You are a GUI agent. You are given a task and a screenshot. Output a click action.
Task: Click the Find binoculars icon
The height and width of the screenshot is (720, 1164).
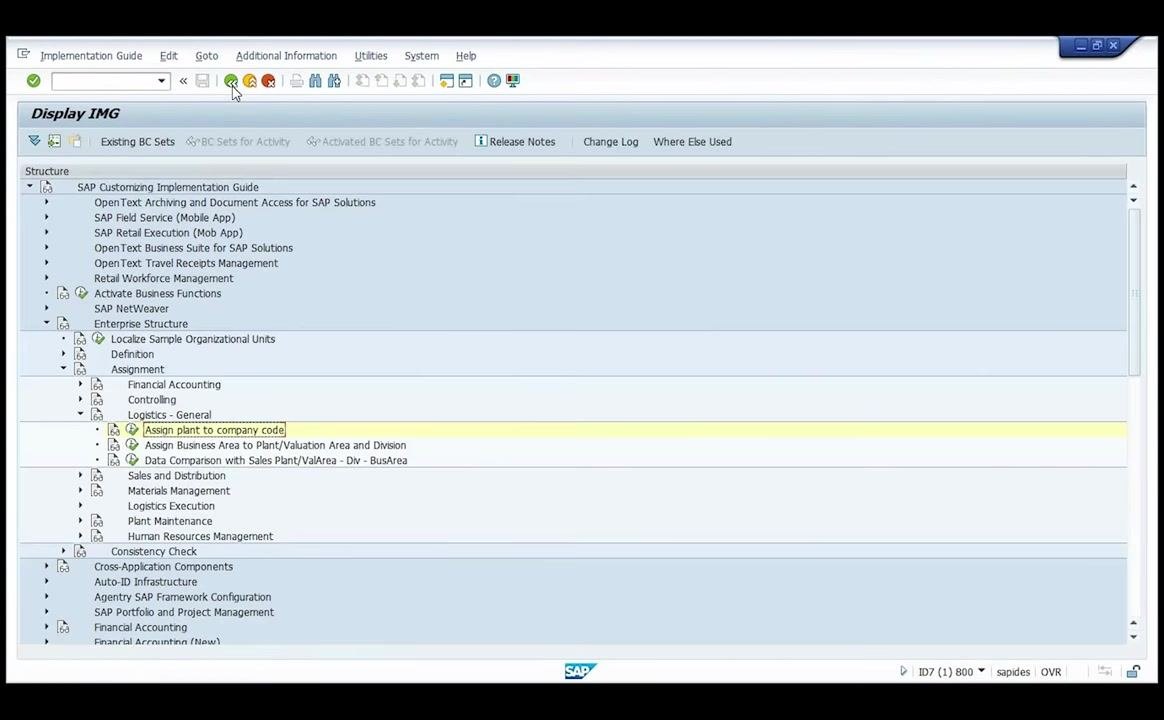pos(315,81)
